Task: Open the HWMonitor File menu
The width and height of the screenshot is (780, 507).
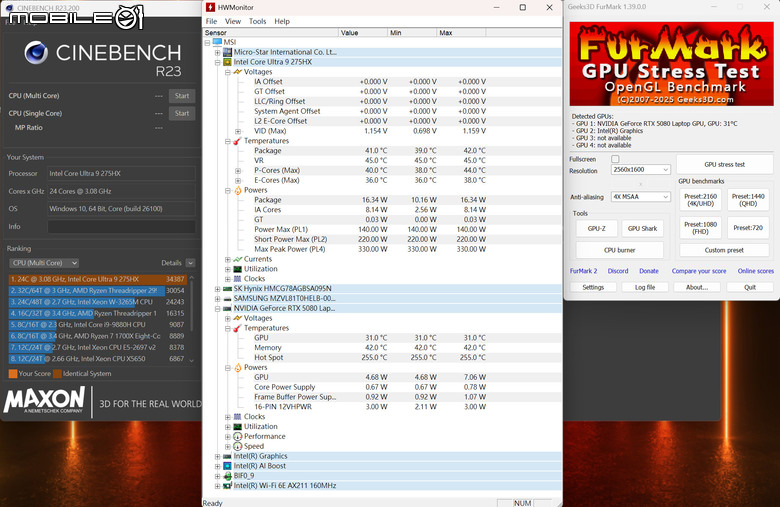Action: [211, 21]
